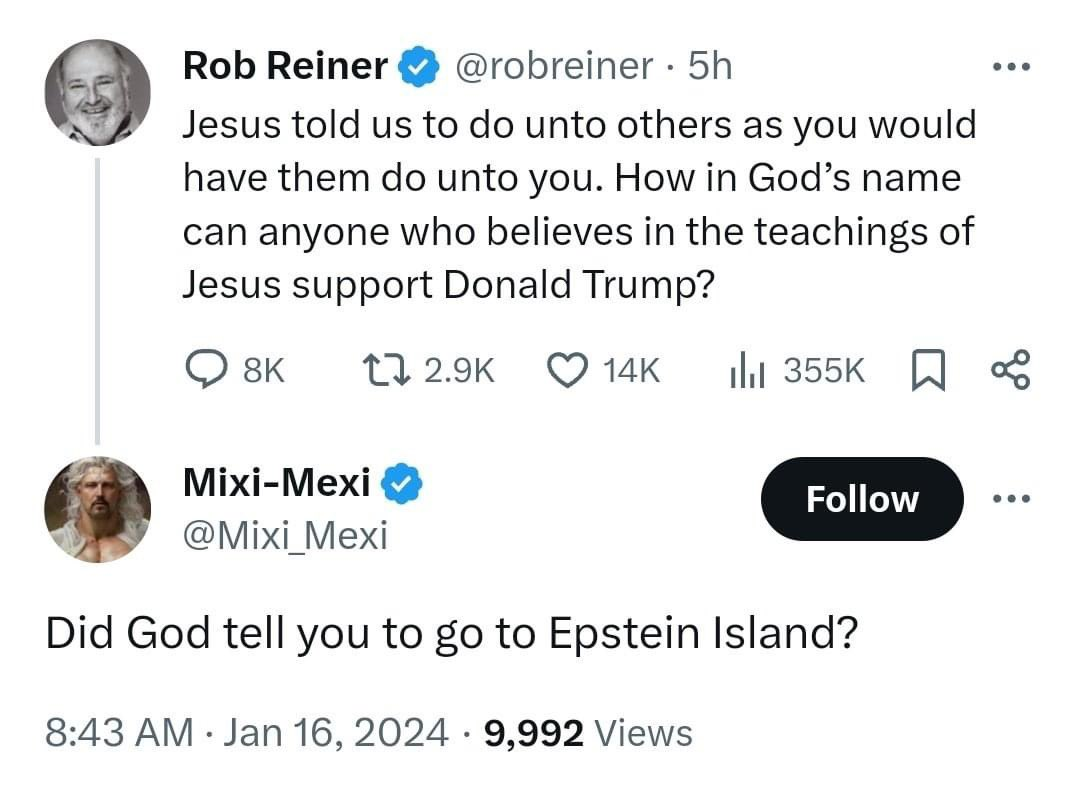Visit the @robreiner handle
This screenshot has width=1080, height=792.
pyautogui.click(x=553, y=66)
